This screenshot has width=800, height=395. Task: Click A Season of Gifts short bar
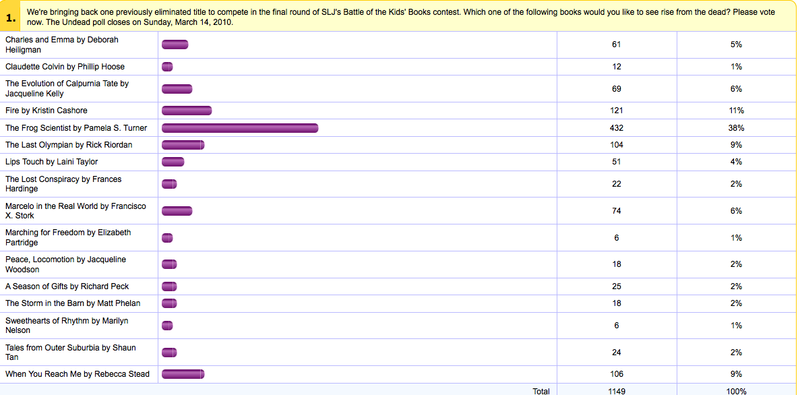pyautogui.click(x=169, y=286)
